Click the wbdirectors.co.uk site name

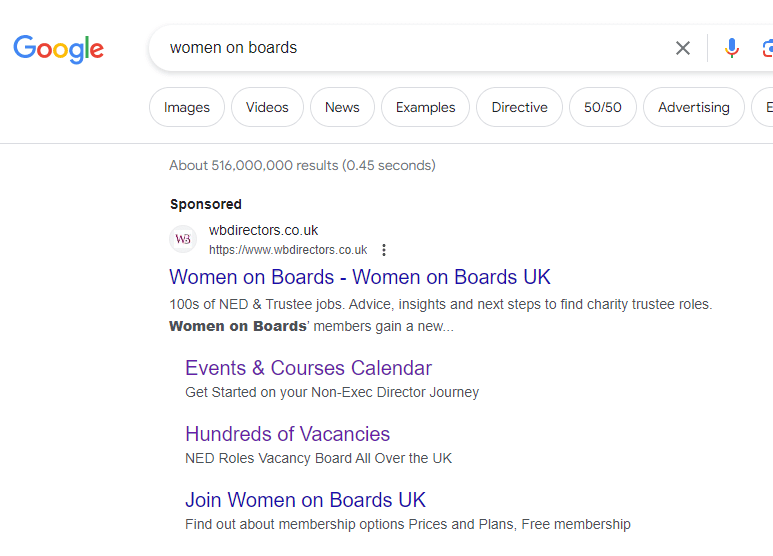click(263, 230)
